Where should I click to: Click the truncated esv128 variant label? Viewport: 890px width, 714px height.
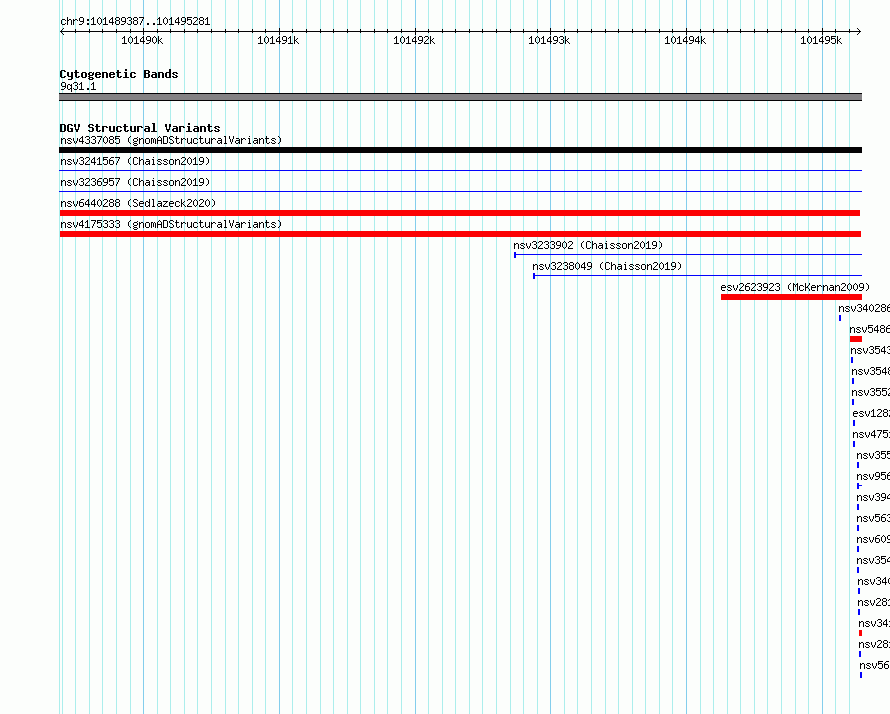[871, 413]
